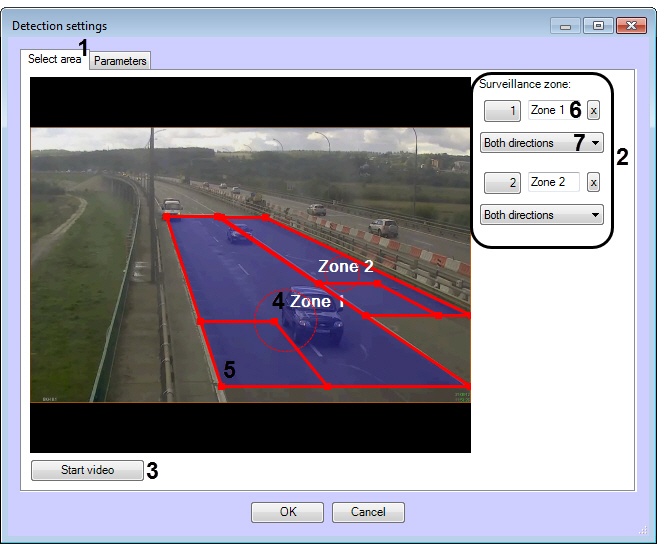Click the Start video button
Screen dimensions: 665x544
[87, 470]
